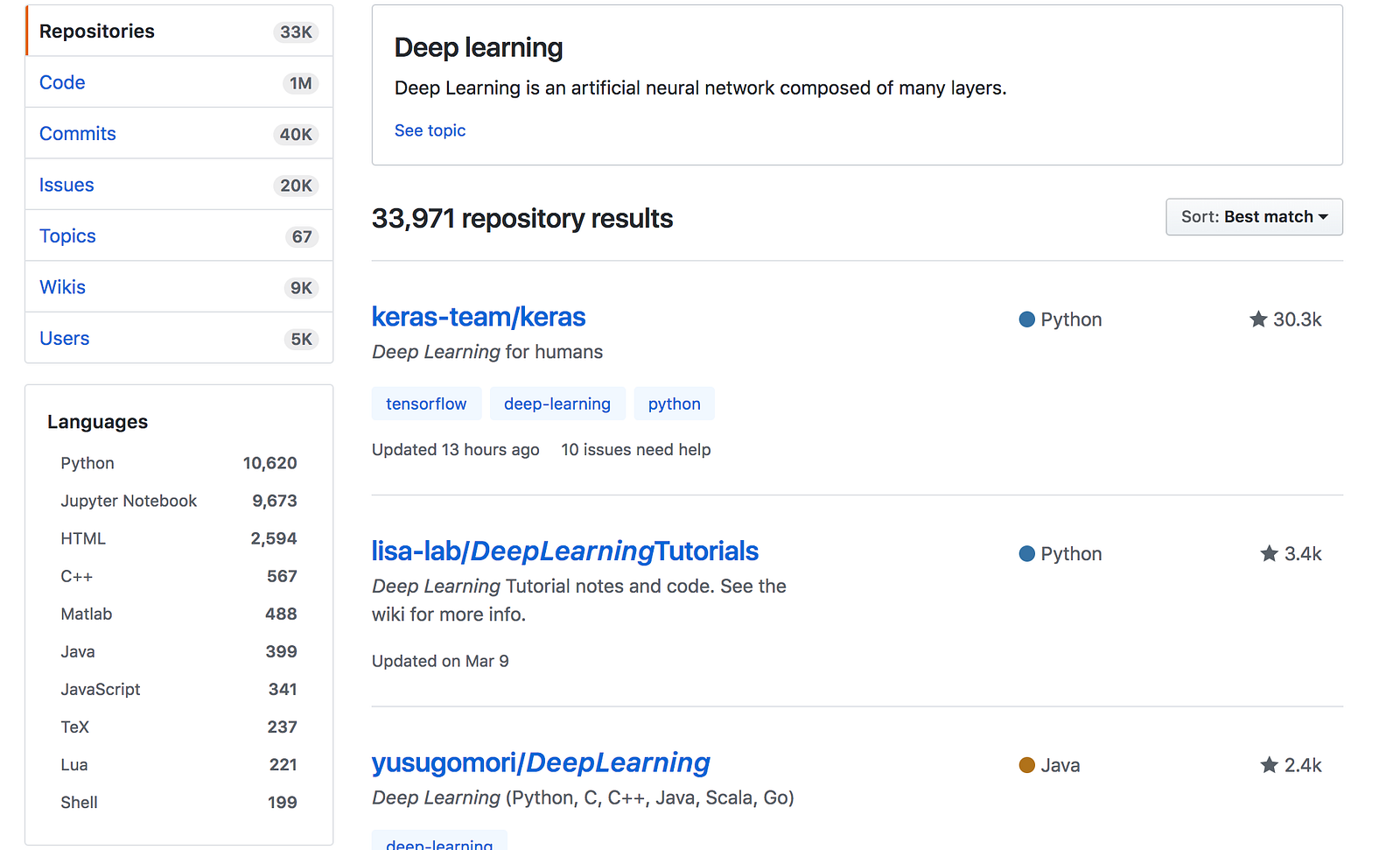This screenshot has height=850, width=1400.
Task: Show Users search results
Action: (179, 339)
